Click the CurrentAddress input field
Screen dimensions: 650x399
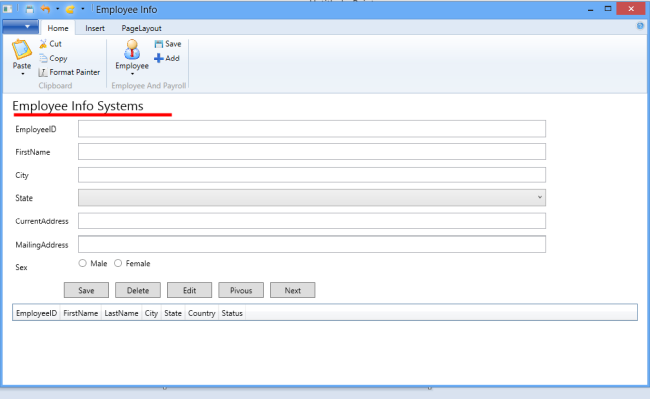[x=312, y=221]
